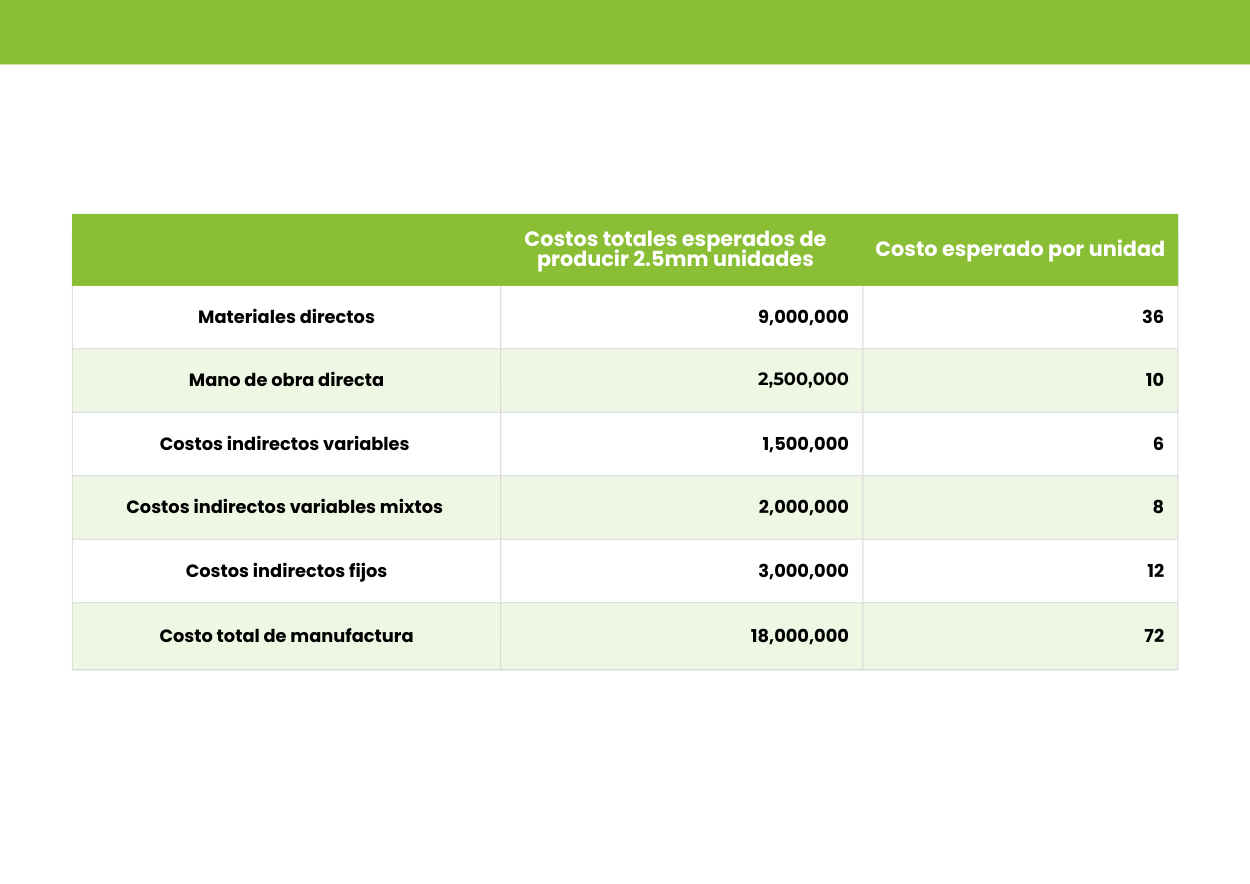The image size is (1250, 884).
Task: Click the unit cost value 10
Action: click(x=1154, y=380)
